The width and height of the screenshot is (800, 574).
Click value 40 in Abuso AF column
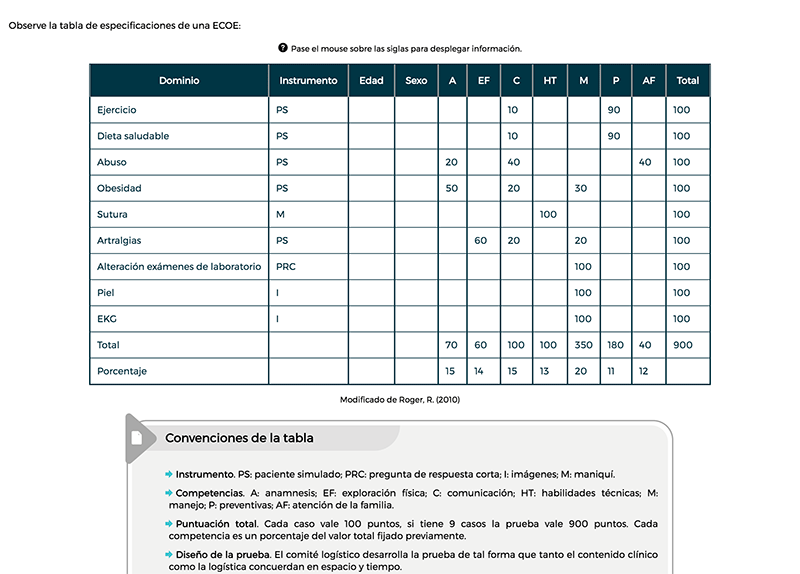click(645, 162)
